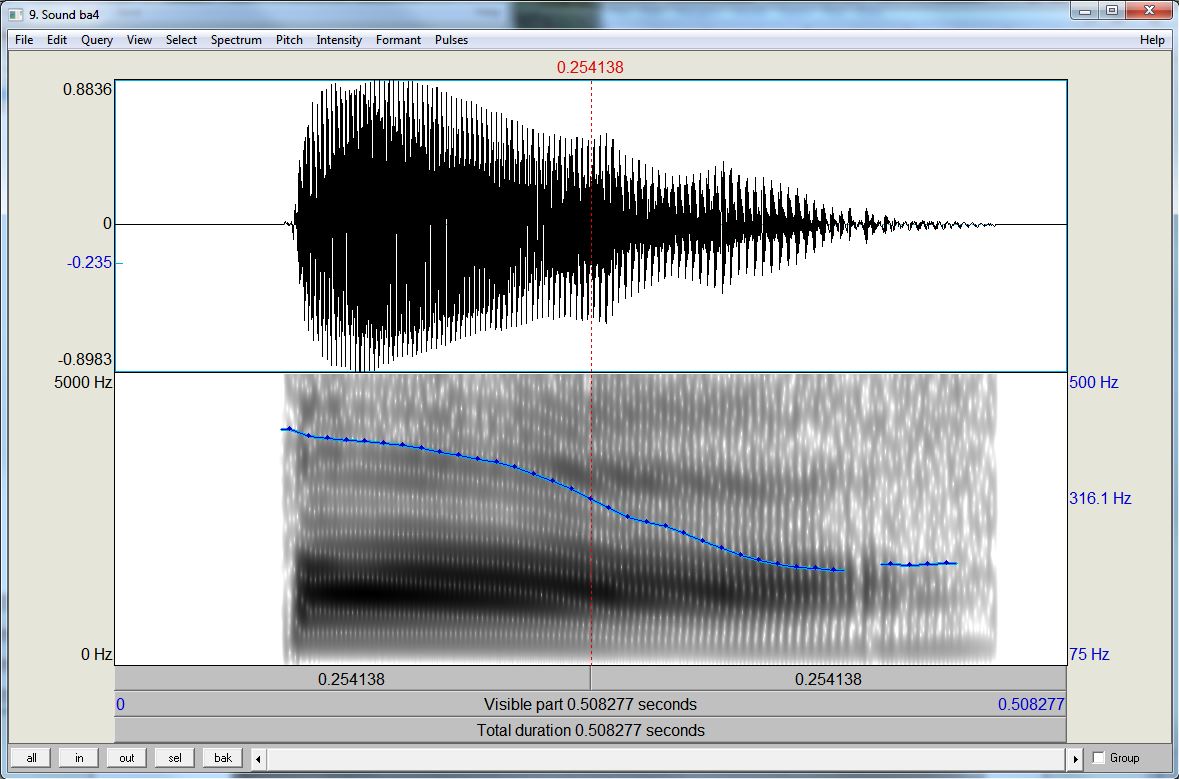
Task: Play the right 0.254138 segment bar
Action: click(x=829, y=679)
